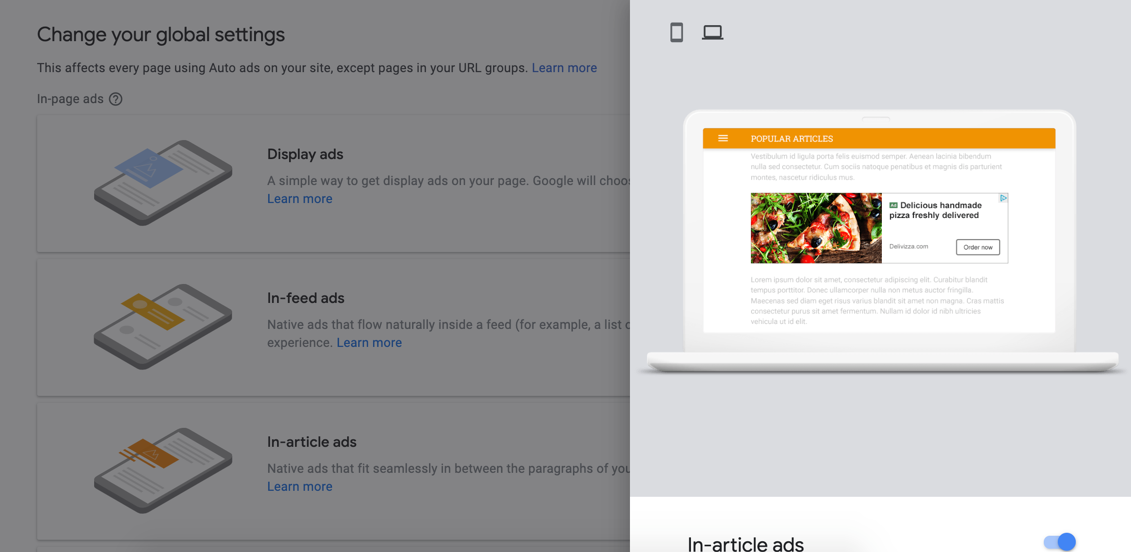Click the Delivizza.com address in the ad
This screenshot has height=552, width=1131.
[x=908, y=246]
